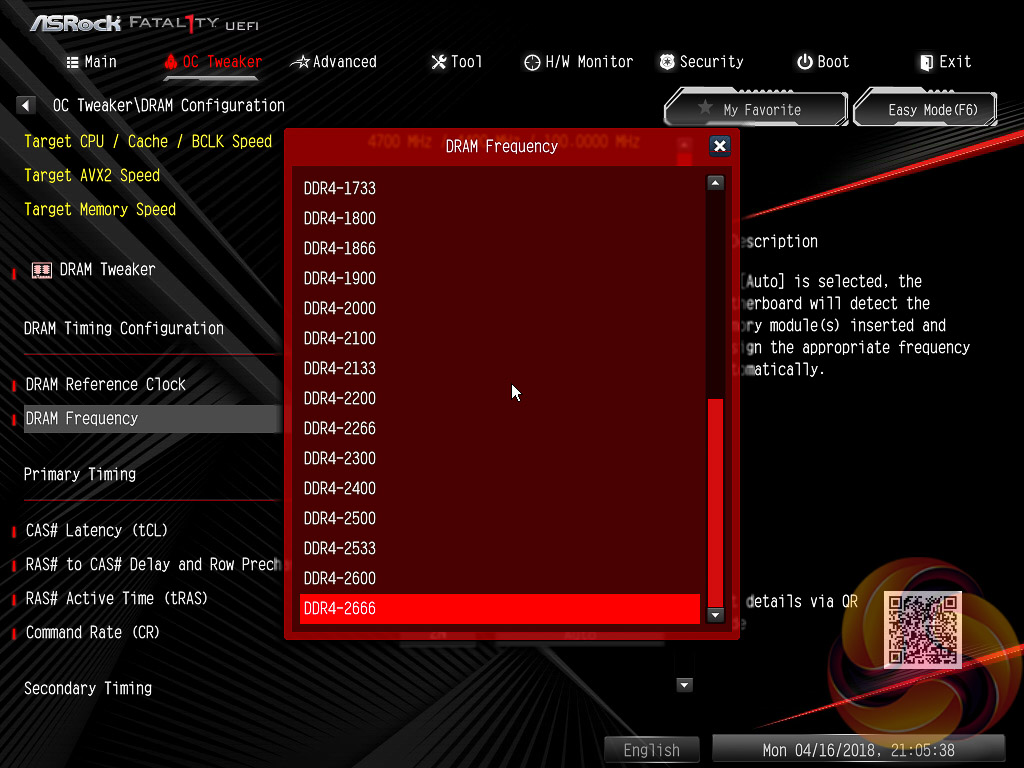
Task: Open the Security tab
Action: [701, 62]
